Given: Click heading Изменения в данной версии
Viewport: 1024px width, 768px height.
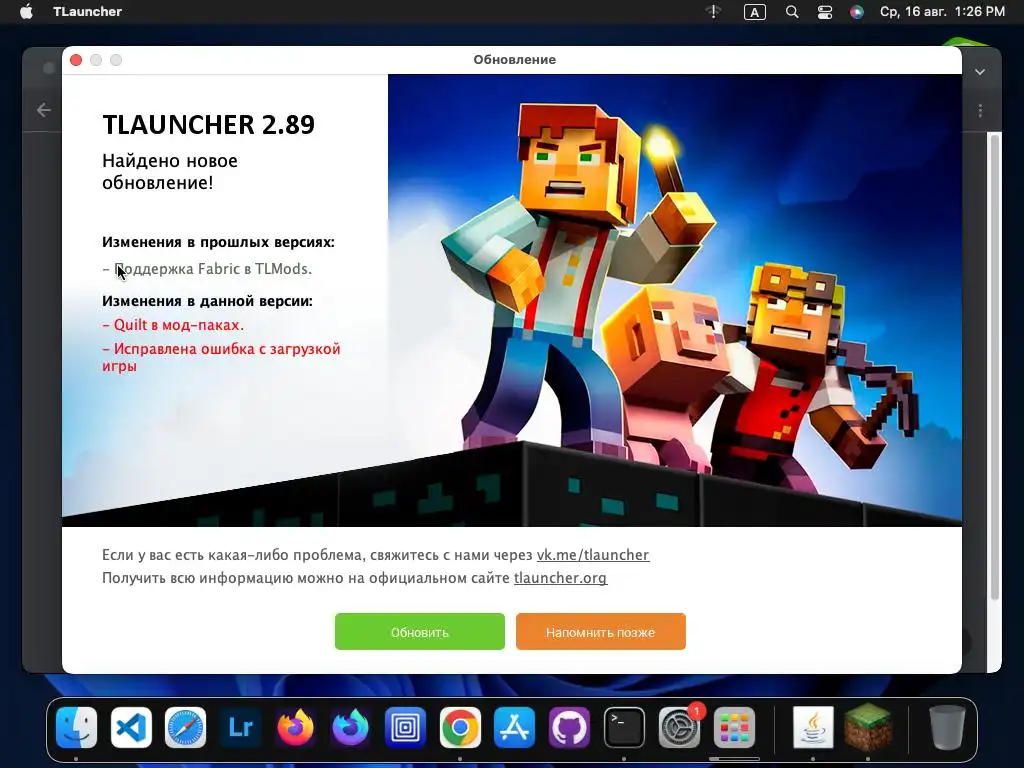Looking at the screenshot, I should [207, 301].
